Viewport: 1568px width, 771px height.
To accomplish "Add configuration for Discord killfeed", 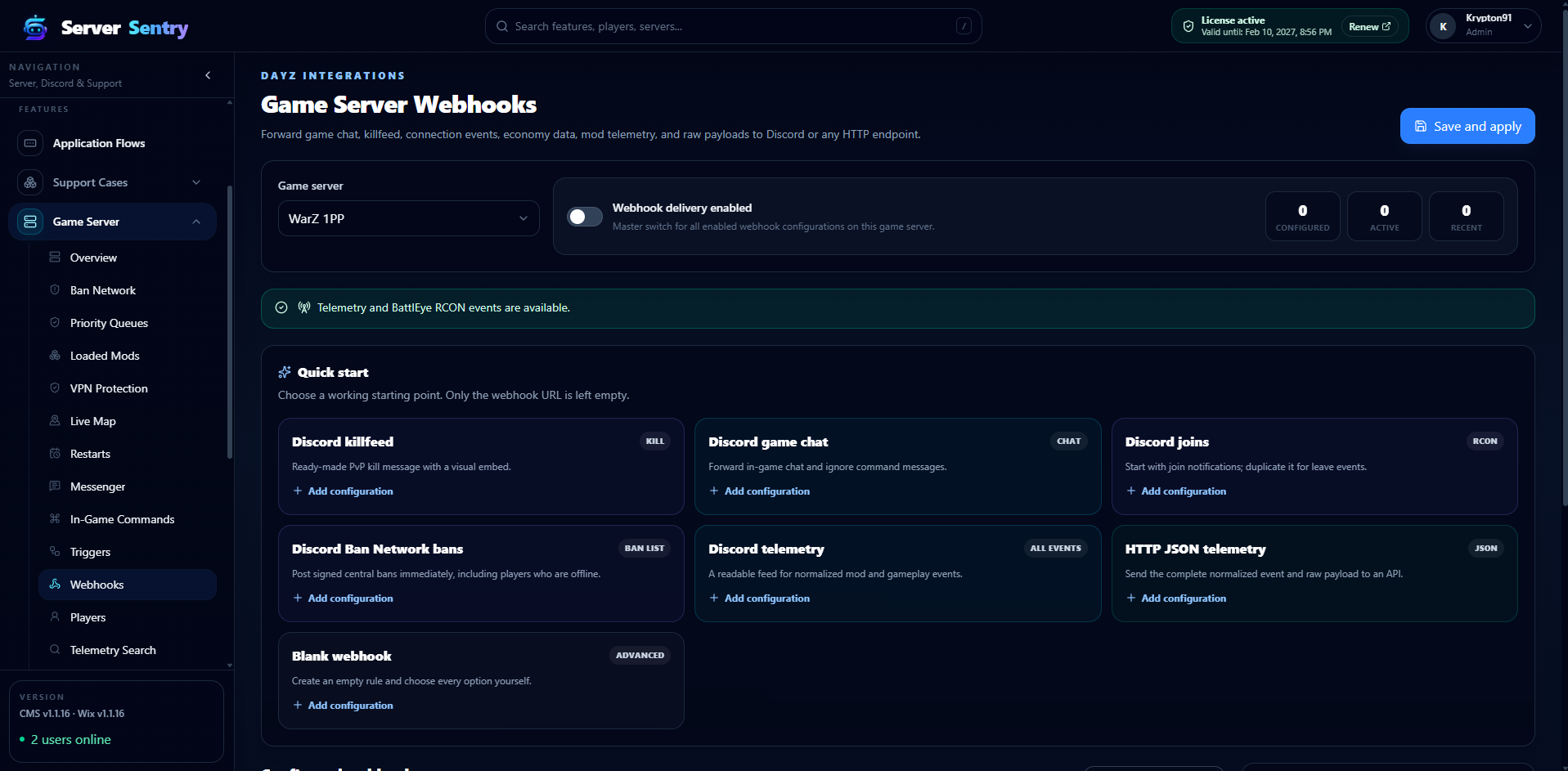I will 343,491.
